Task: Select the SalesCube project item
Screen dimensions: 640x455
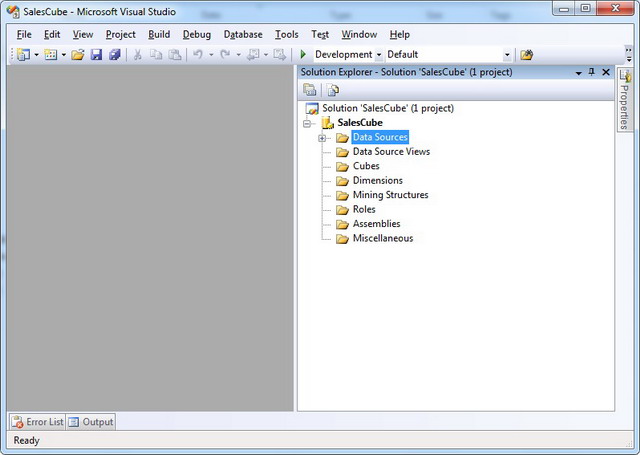Action: (x=360, y=122)
